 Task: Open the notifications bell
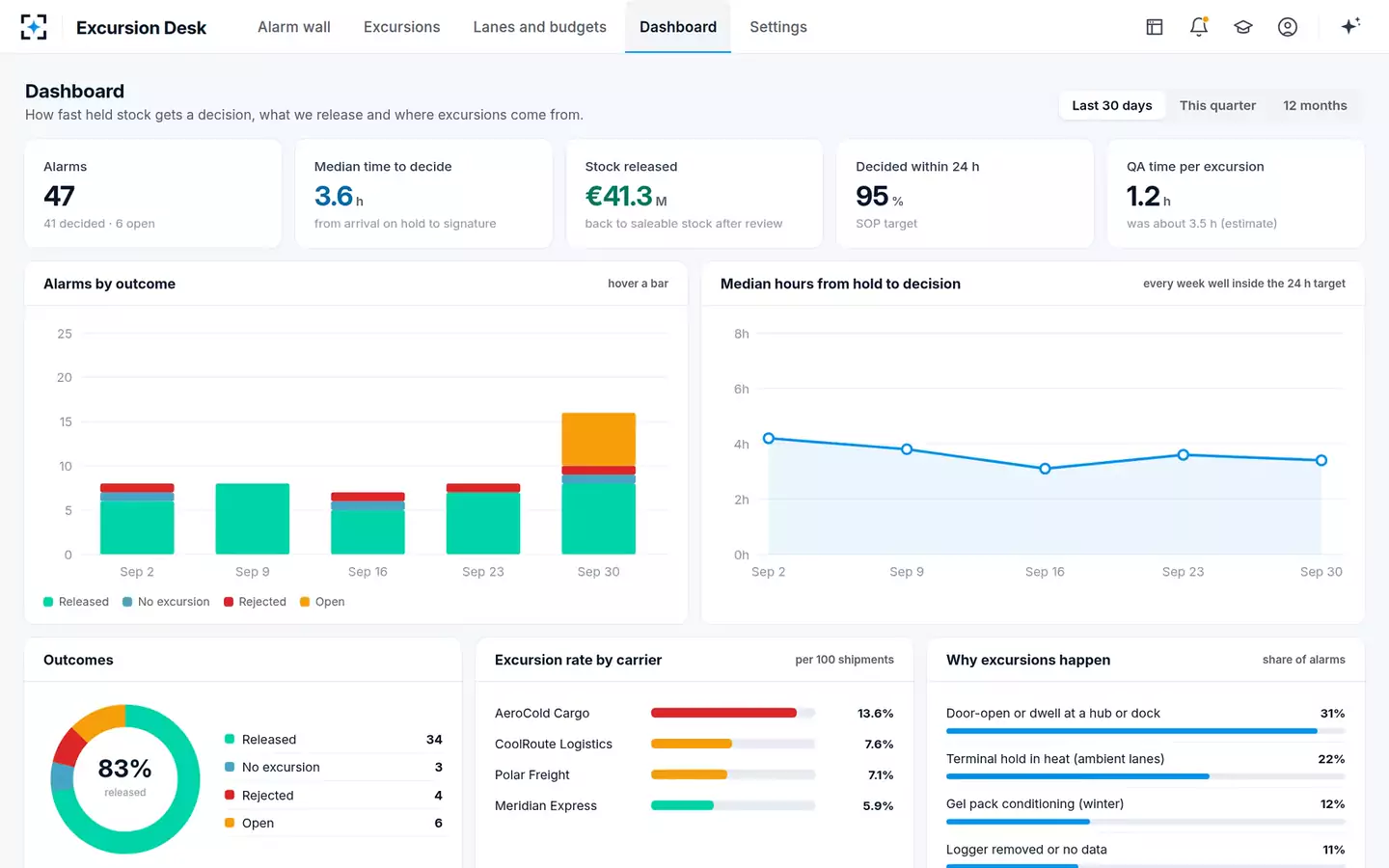tap(1199, 27)
